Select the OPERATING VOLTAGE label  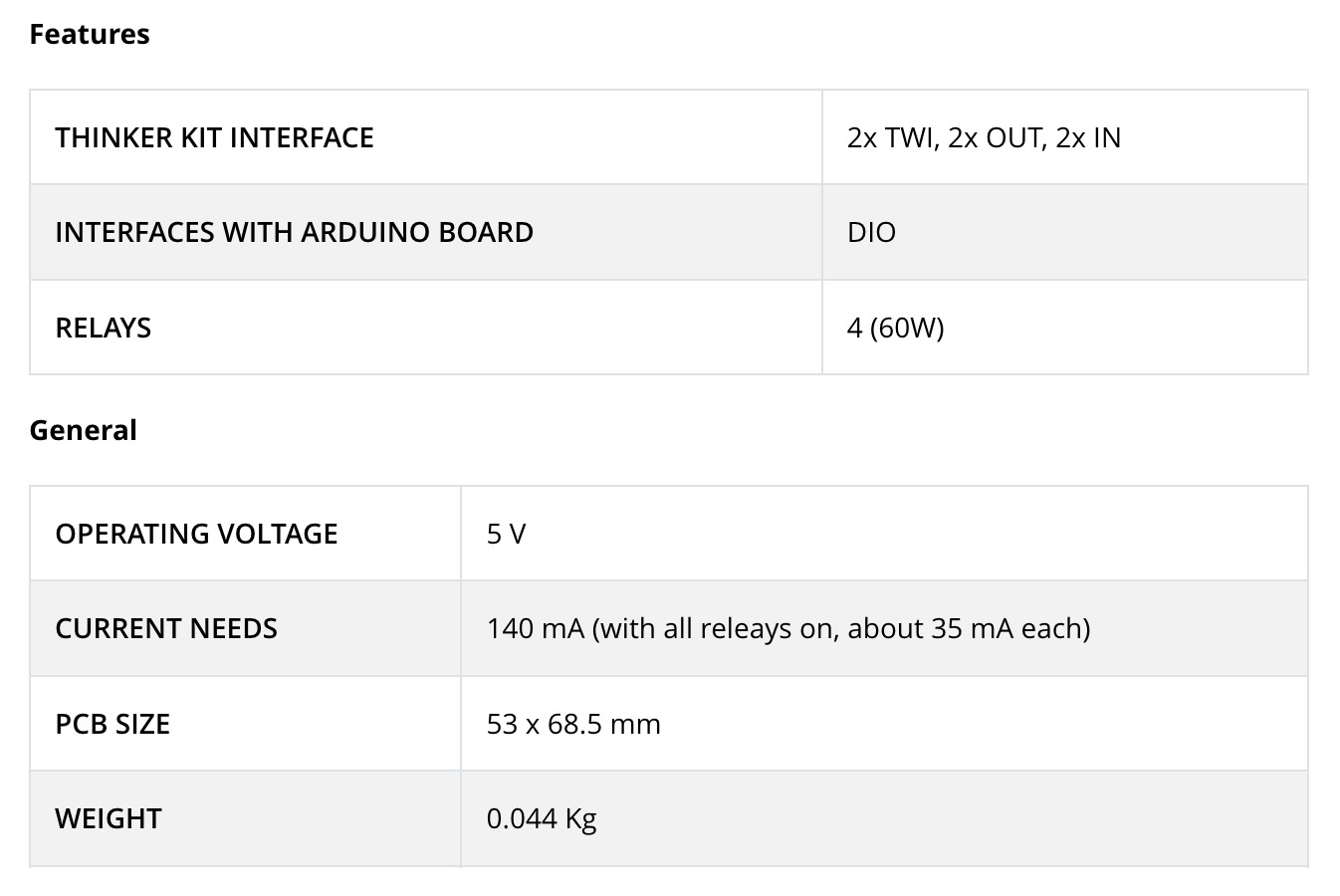196,534
